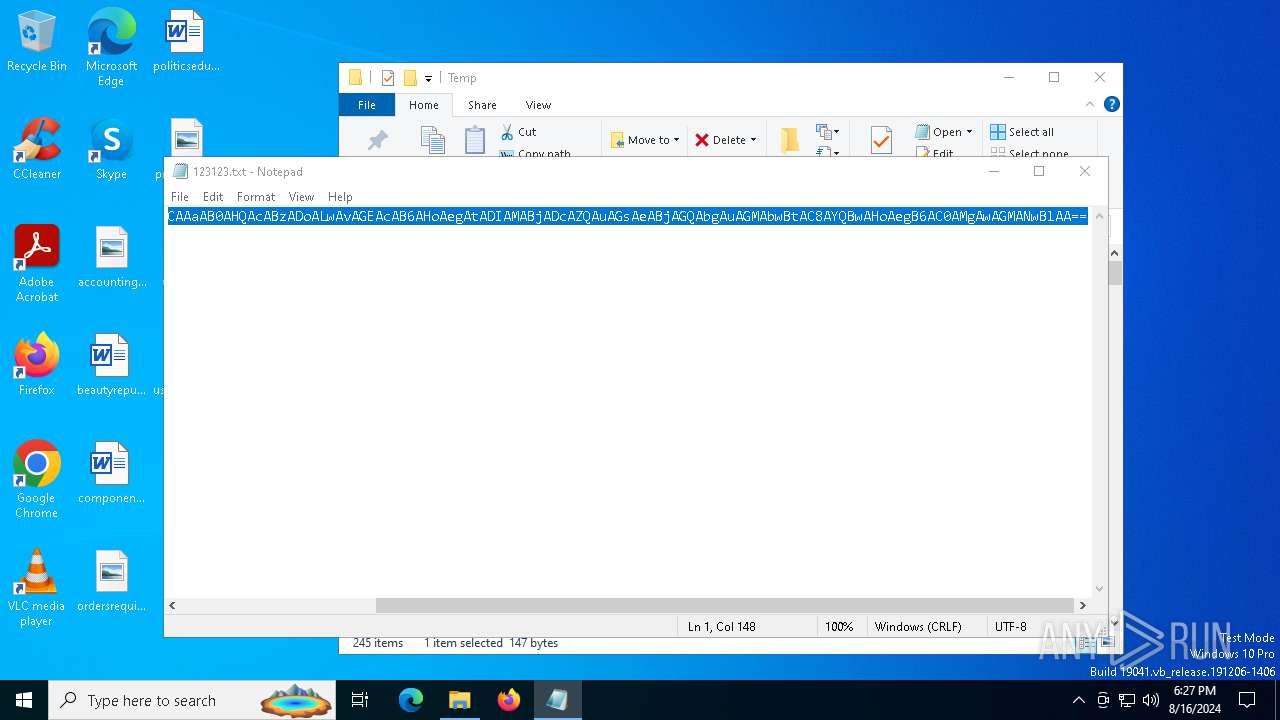Open the Customize Quick Access Toolbar dropdown
This screenshot has height=720, width=1280.
(x=428, y=78)
